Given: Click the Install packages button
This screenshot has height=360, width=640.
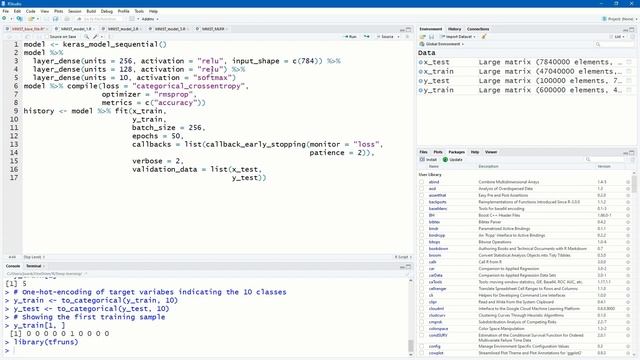Looking at the screenshot, I should pyautogui.click(x=428, y=160).
